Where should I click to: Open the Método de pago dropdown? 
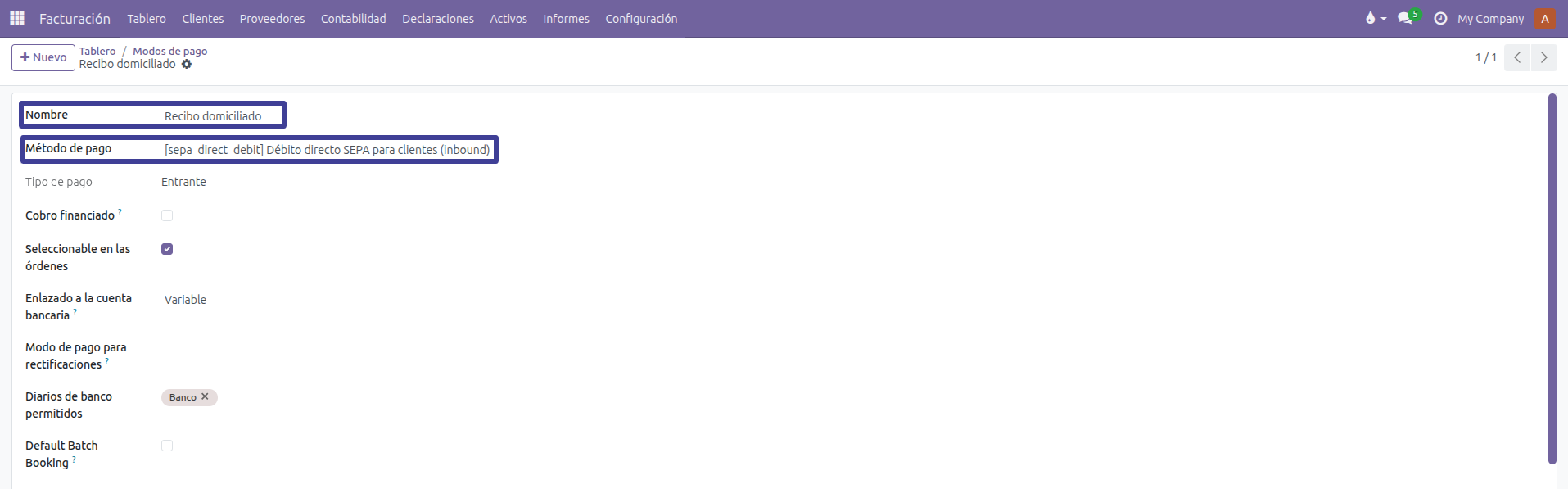tap(327, 150)
